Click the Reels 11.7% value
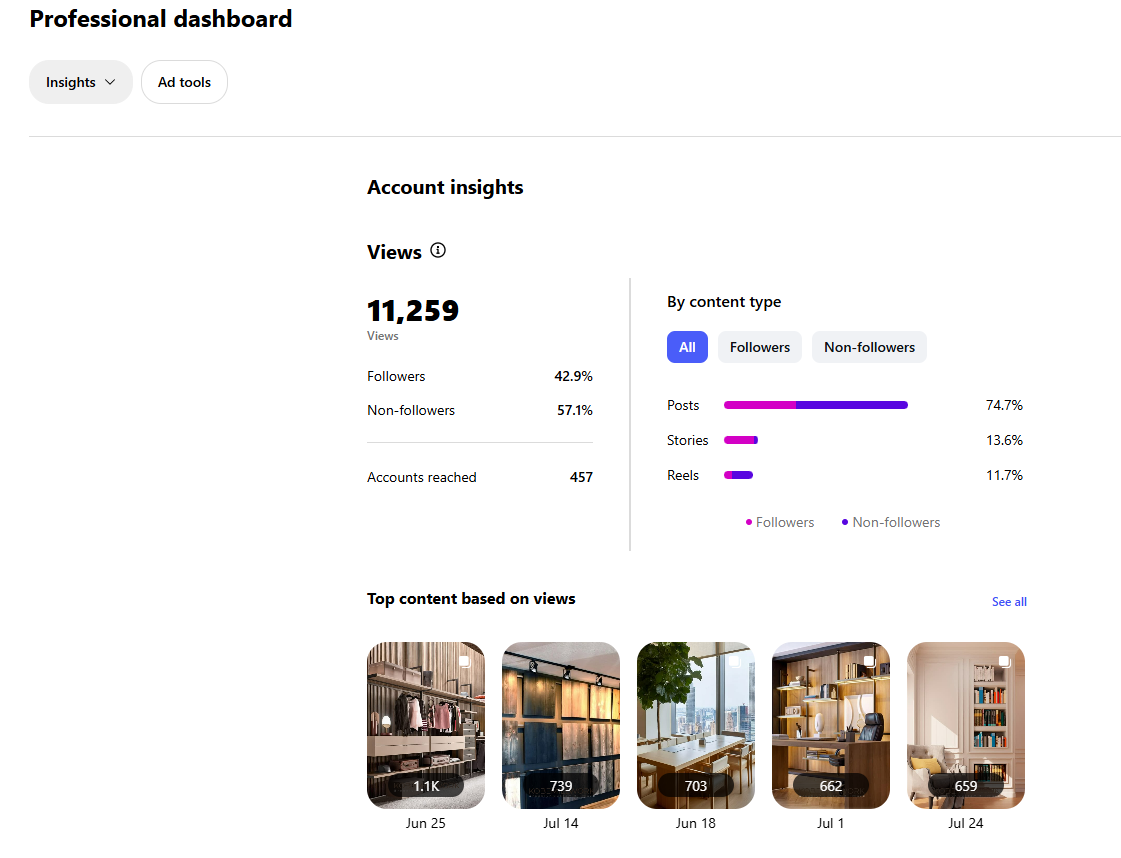The height and width of the screenshot is (858, 1121). click(x=1004, y=475)
